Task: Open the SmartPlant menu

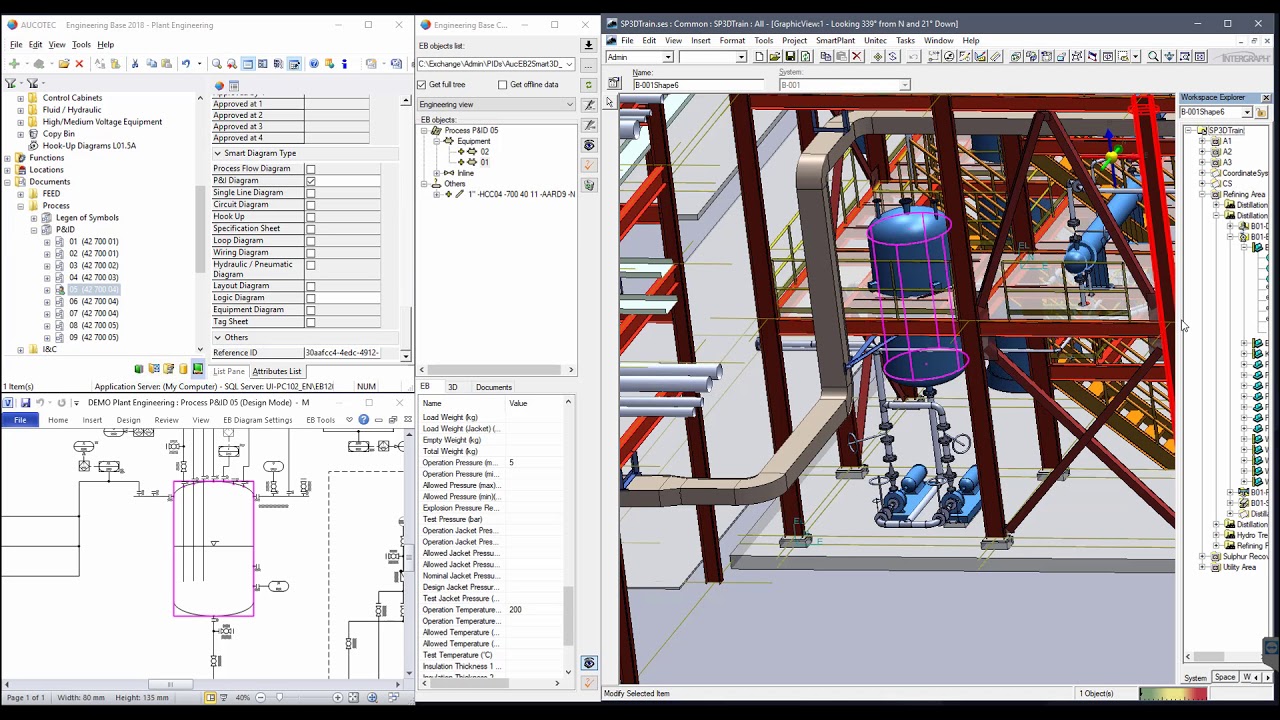Action: (x=835, y=41)
